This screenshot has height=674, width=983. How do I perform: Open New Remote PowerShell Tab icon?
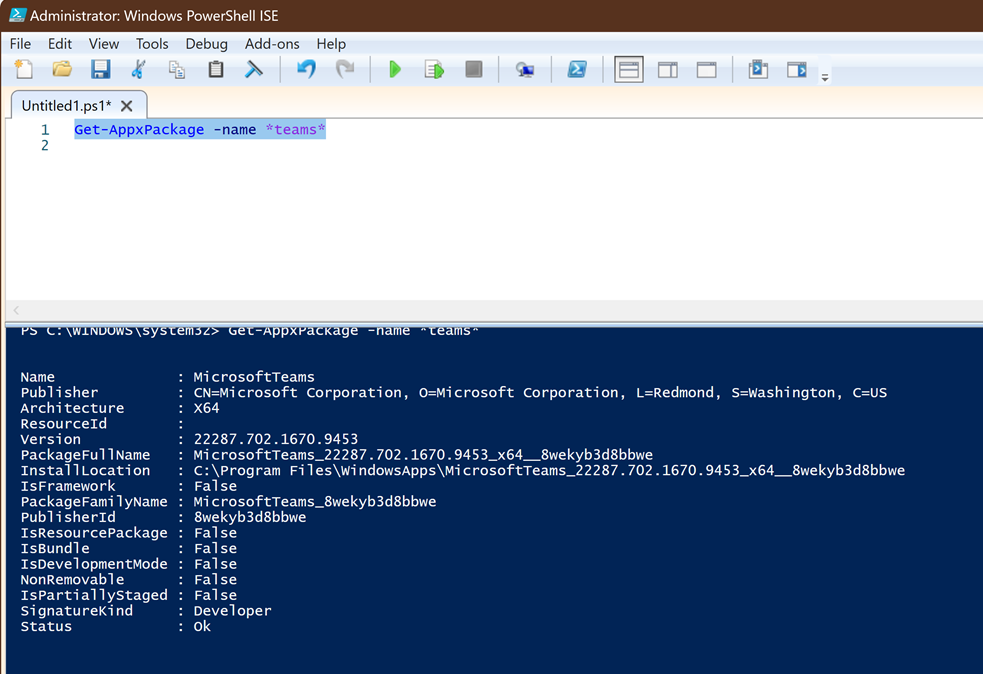[x=525, y=70]
